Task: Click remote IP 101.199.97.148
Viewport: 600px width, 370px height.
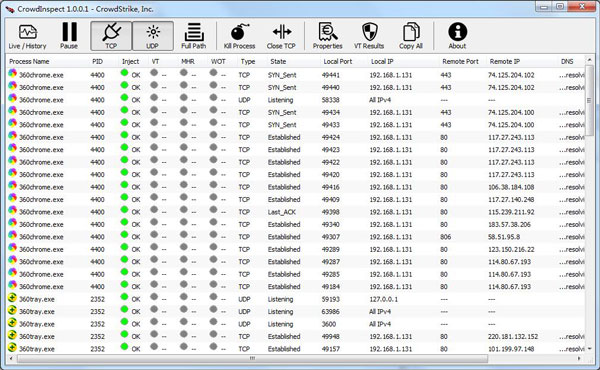Action: 511,349
